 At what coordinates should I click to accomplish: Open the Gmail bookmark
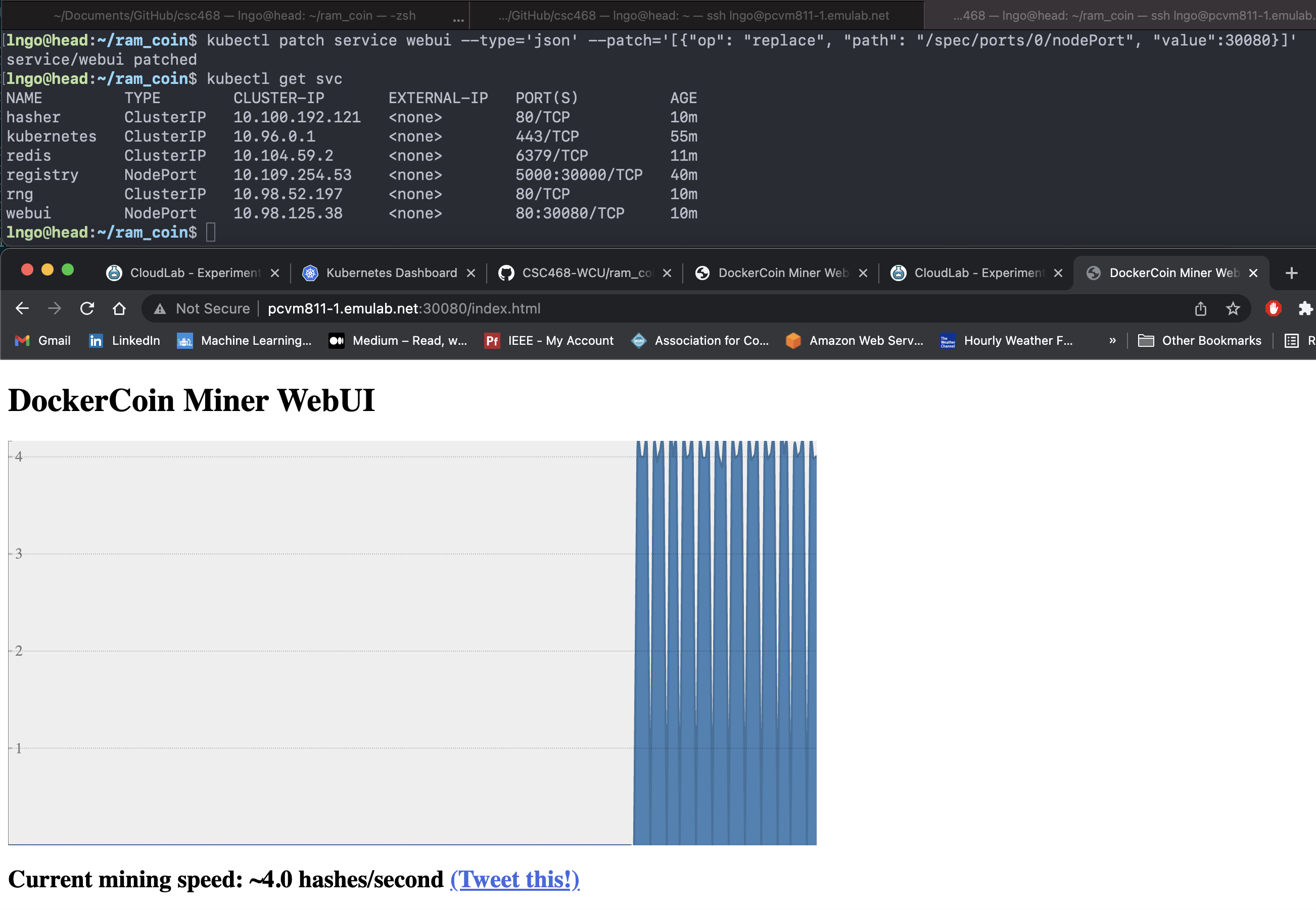43,340
